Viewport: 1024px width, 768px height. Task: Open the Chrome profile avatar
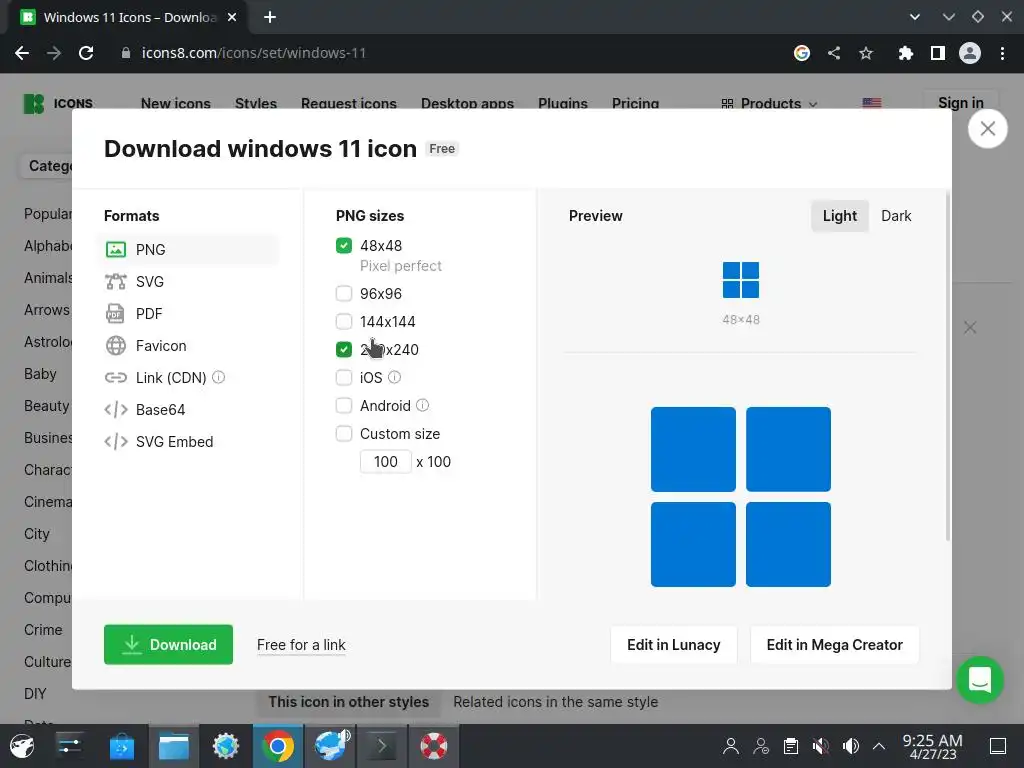[x=970, y=53]
